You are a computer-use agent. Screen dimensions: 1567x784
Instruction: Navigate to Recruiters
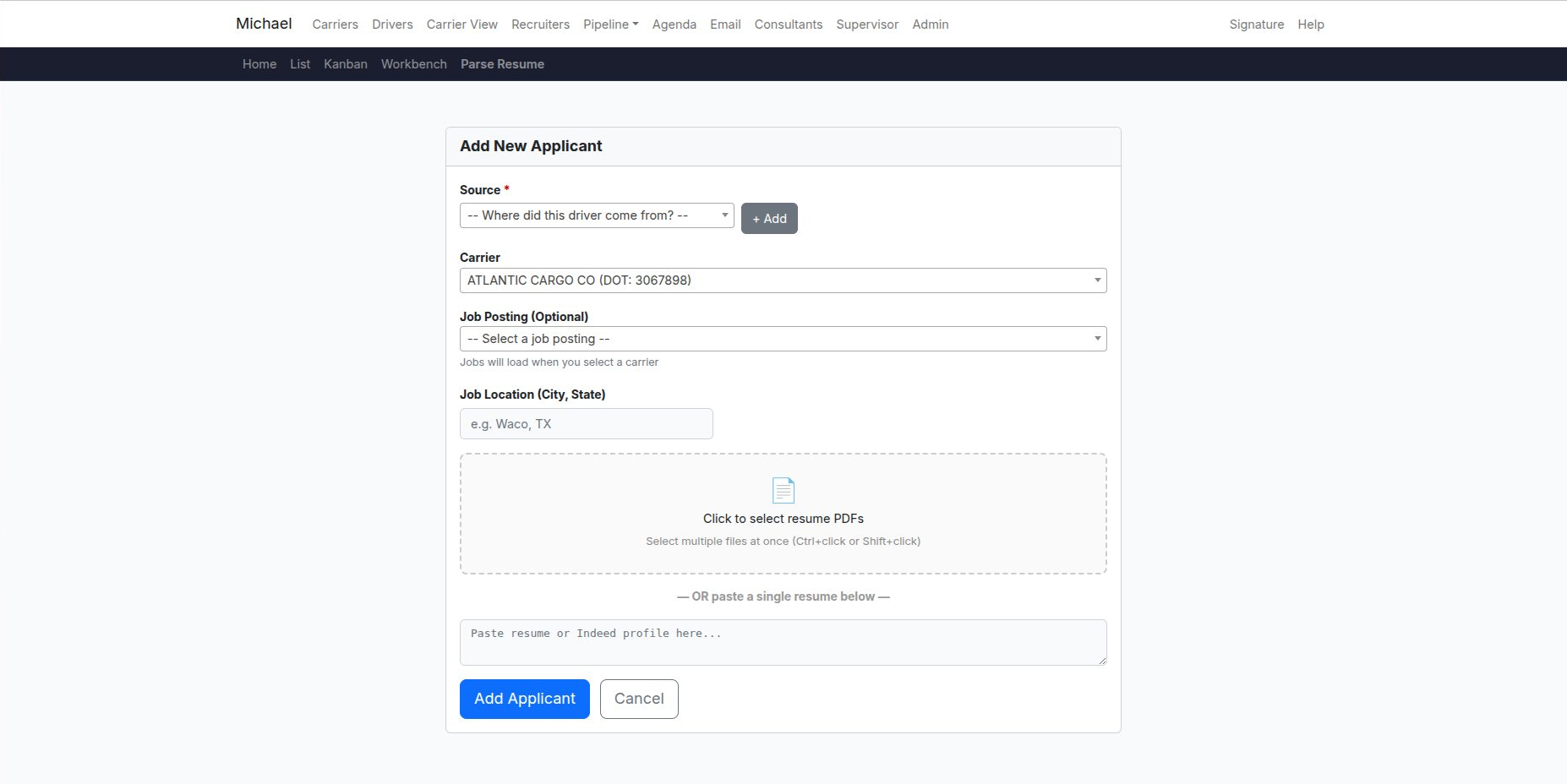click(x=540, y=24)
